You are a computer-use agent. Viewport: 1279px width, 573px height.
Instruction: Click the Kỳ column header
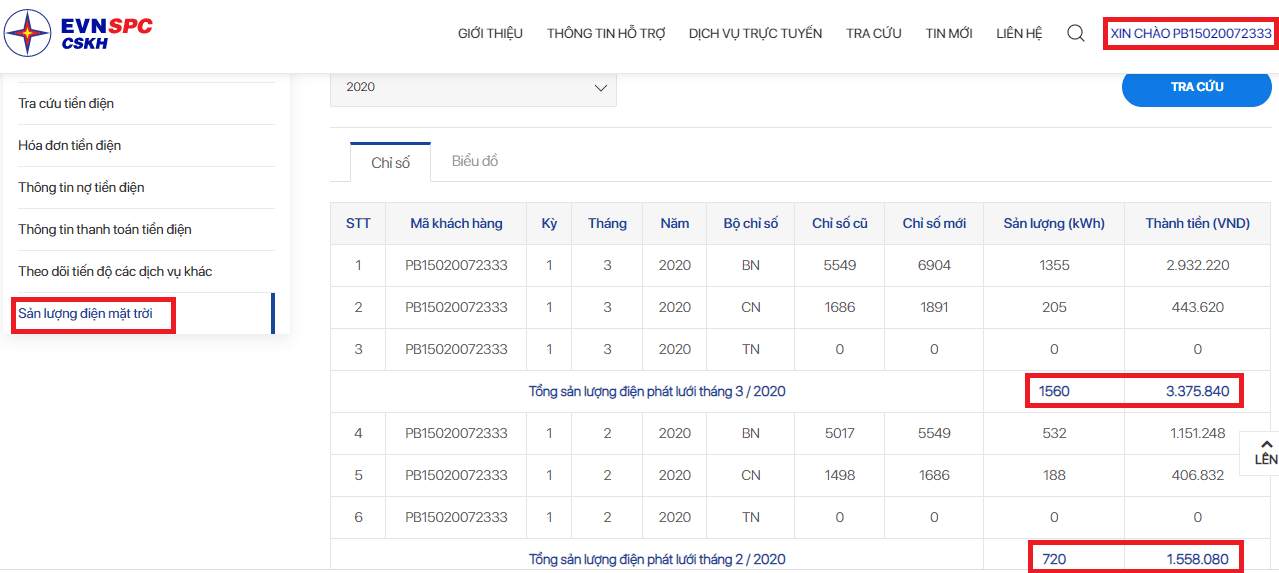tap(549, 223)
